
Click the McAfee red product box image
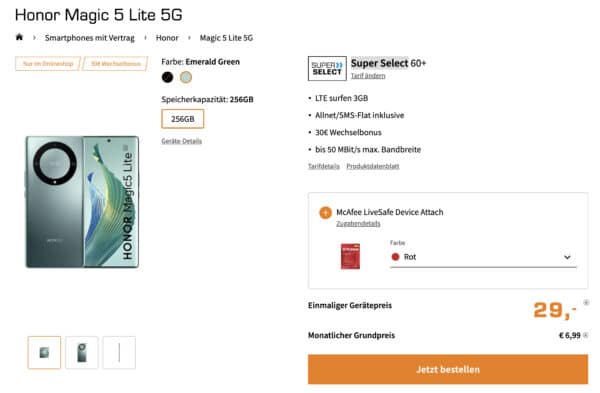(350, 256)
